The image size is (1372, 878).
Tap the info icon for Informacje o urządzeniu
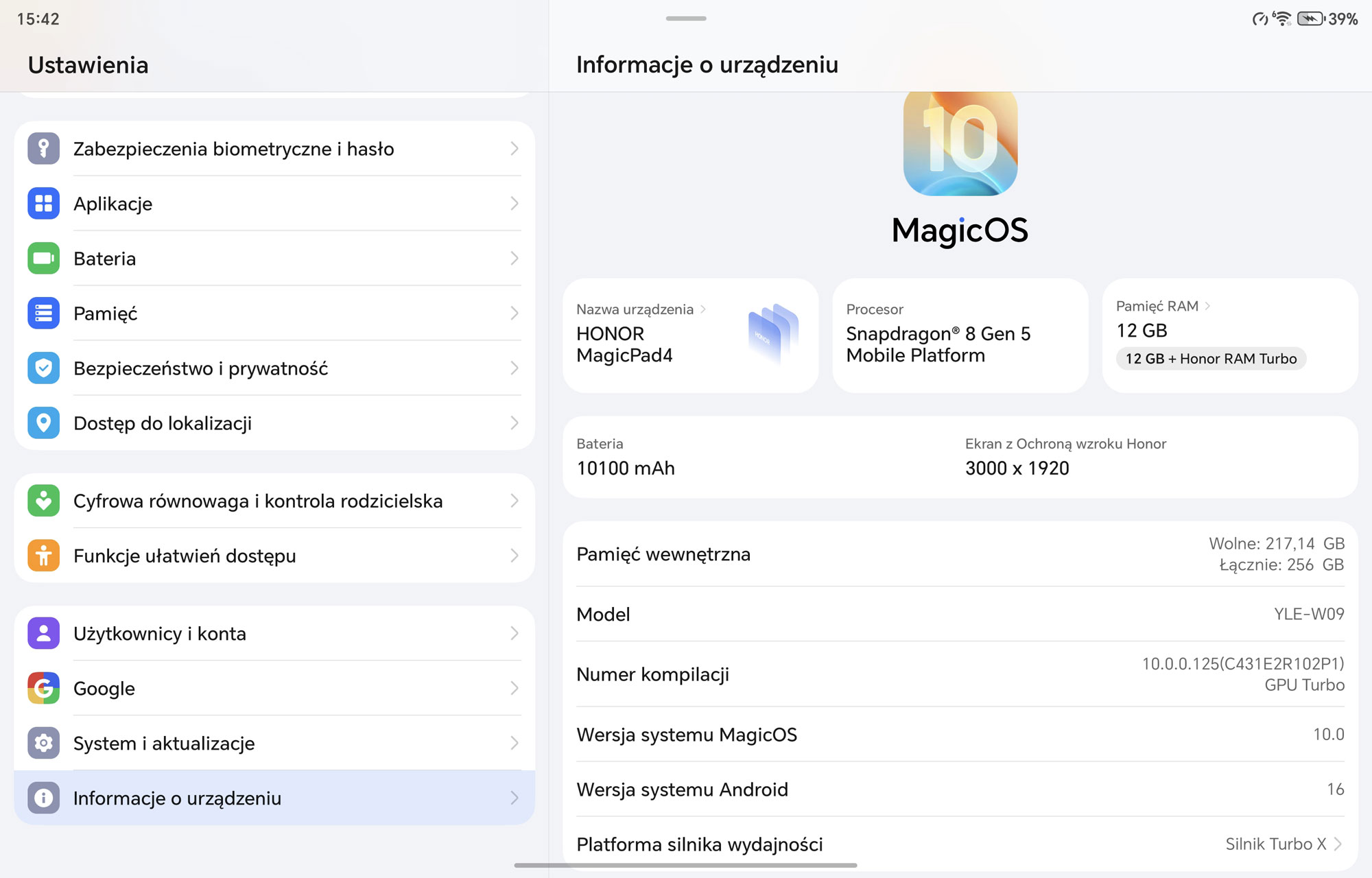click(x=43, y=798)
